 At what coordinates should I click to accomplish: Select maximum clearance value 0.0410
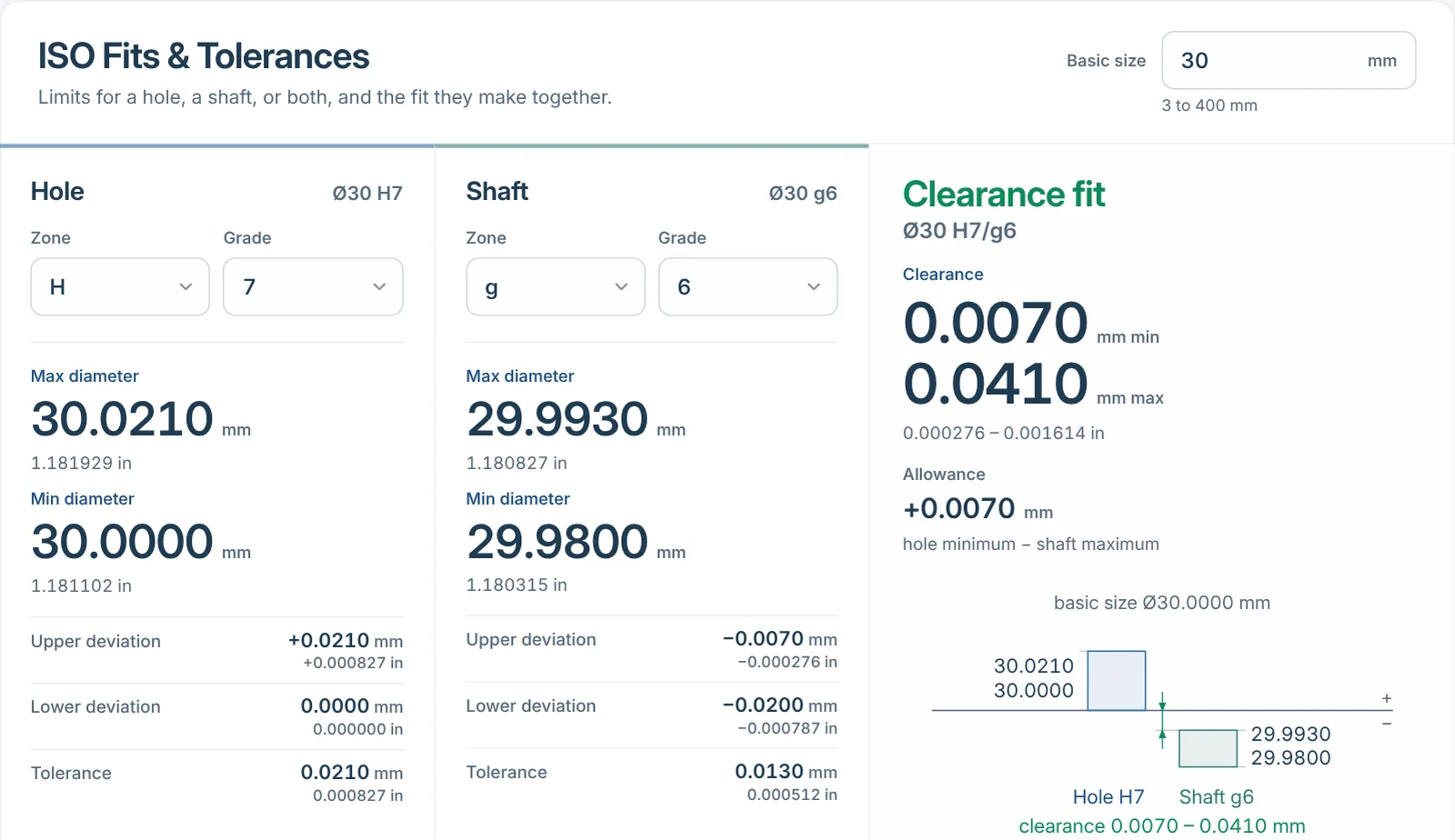coord(996,384)
